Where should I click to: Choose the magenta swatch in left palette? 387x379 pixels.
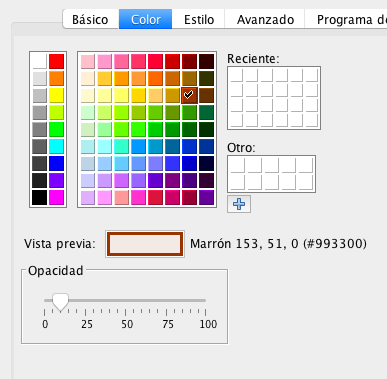(x=56, y=197)
